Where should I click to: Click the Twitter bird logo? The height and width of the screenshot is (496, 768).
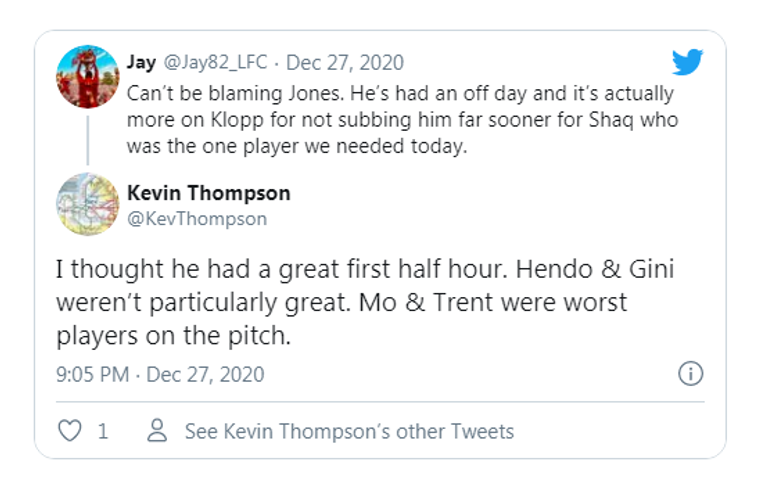tap(688, 62)
